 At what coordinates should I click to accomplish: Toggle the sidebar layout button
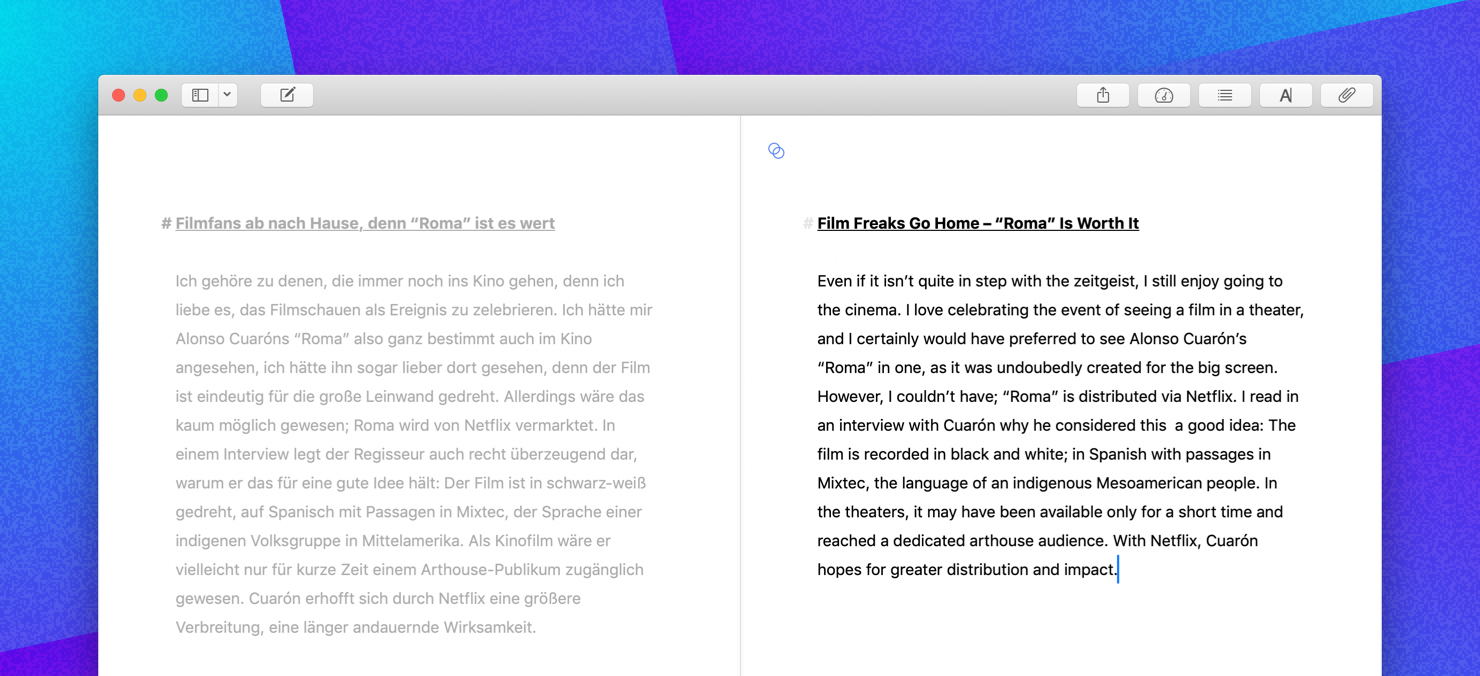click(x=200, y=95)
